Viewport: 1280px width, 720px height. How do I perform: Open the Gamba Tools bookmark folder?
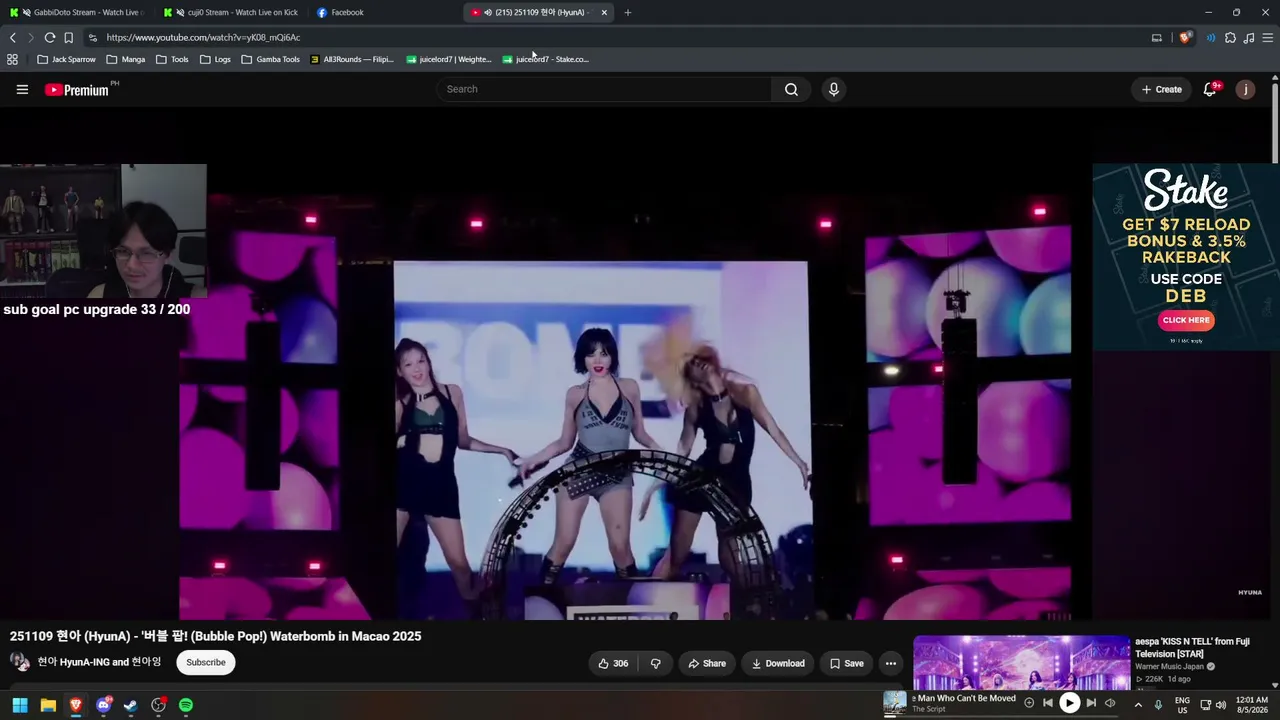270,59
